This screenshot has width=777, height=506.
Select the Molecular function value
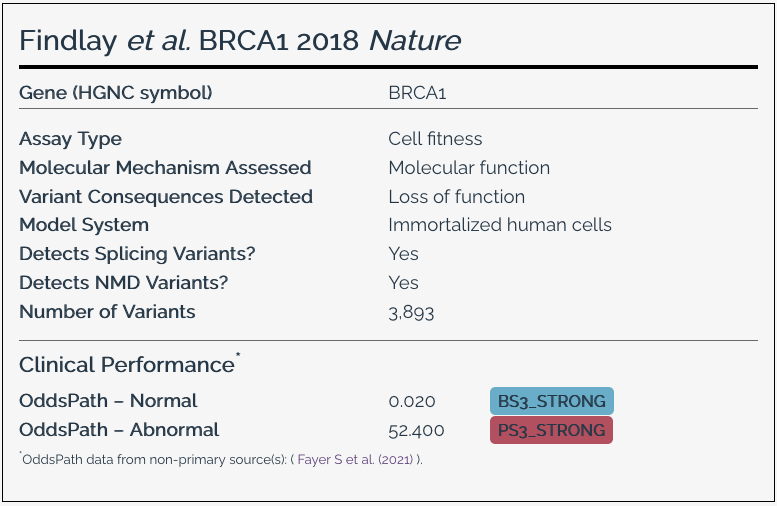[x=469, y=168]
